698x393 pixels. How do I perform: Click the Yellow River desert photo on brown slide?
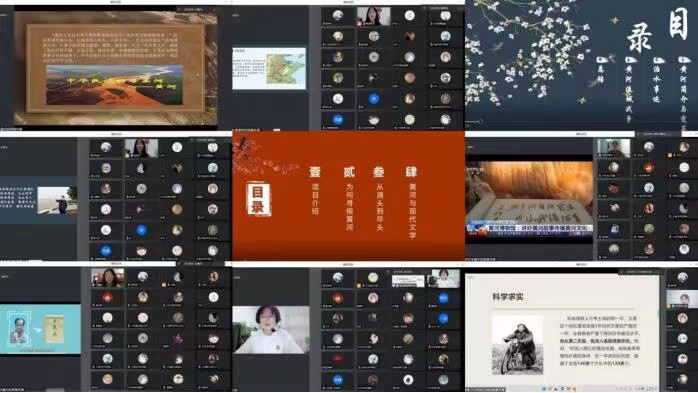(114, 85)
